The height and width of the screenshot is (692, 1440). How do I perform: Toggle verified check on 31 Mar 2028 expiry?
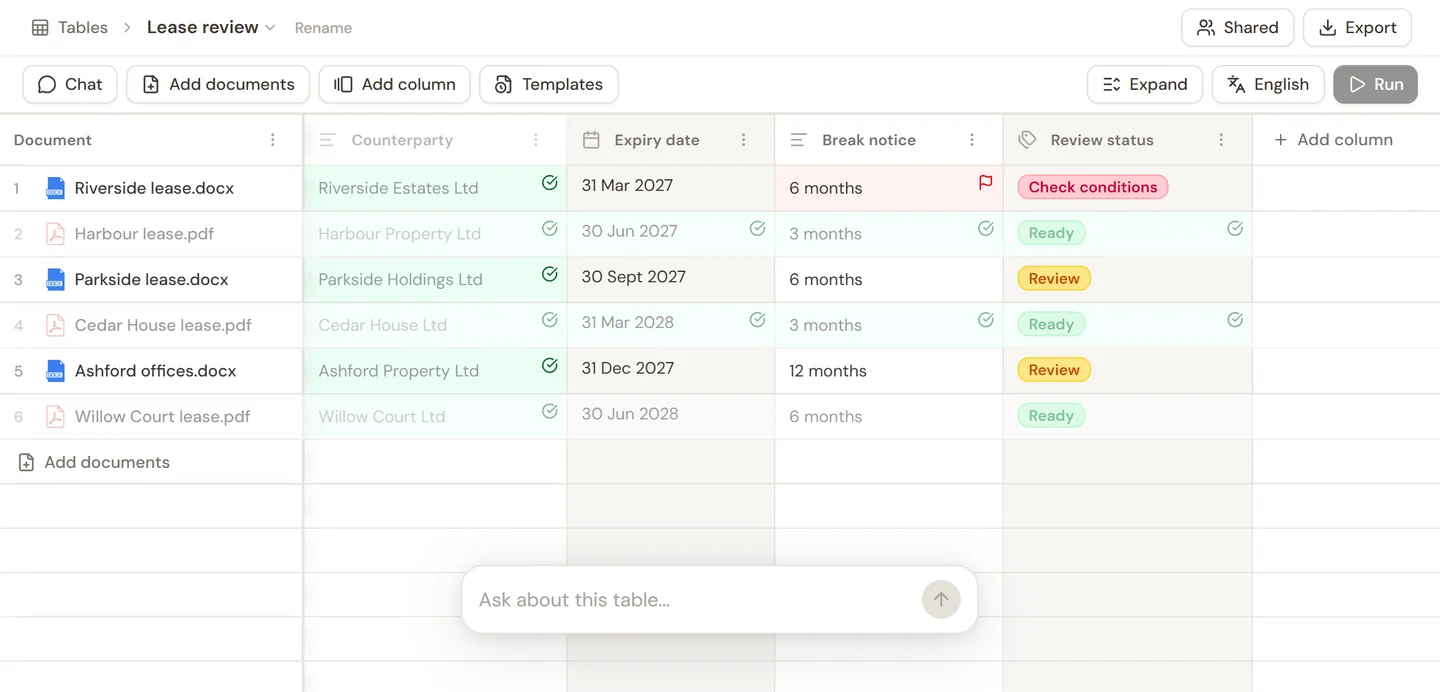757,320
